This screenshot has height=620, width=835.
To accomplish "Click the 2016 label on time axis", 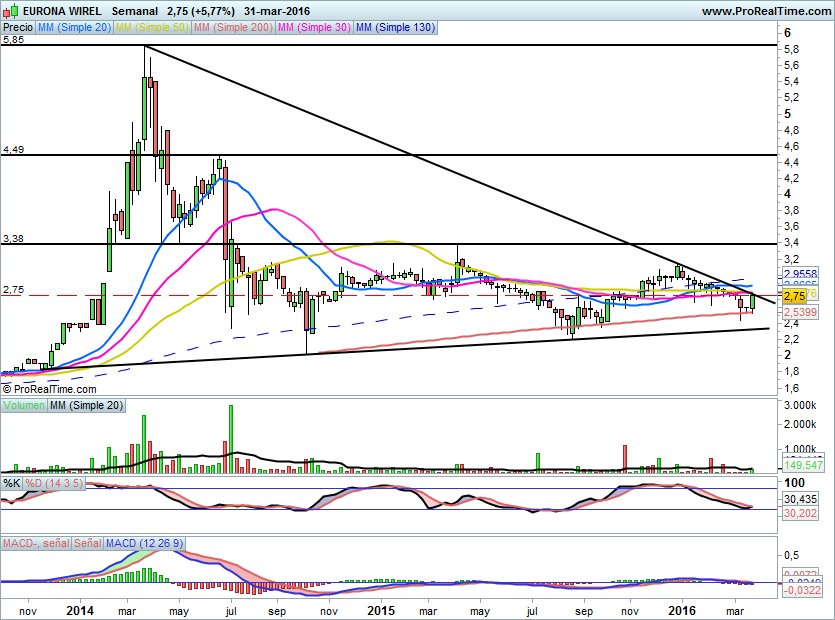I will (682, 610).
